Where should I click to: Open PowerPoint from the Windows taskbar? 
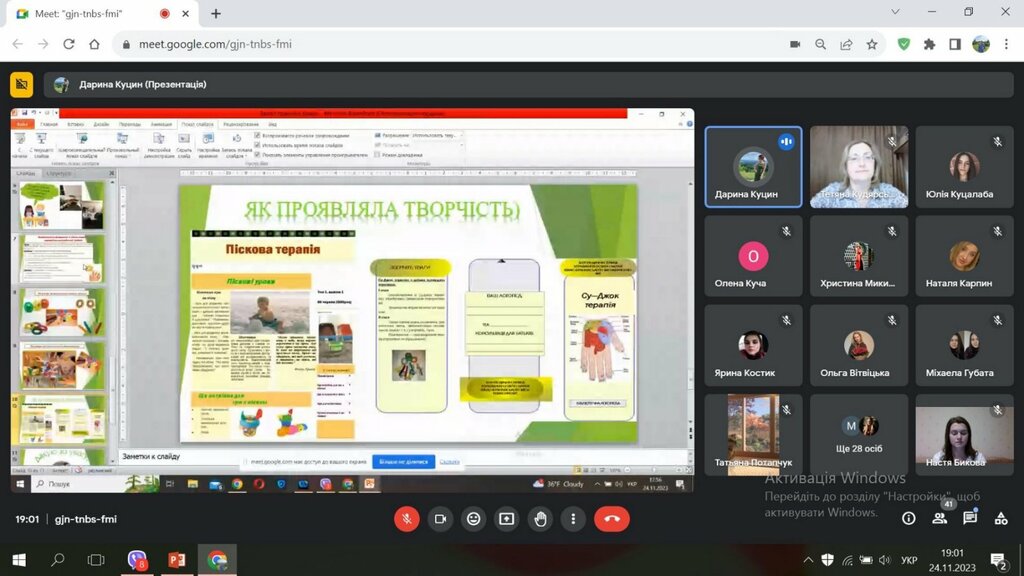pyautogui.click(x=178, y=560)
